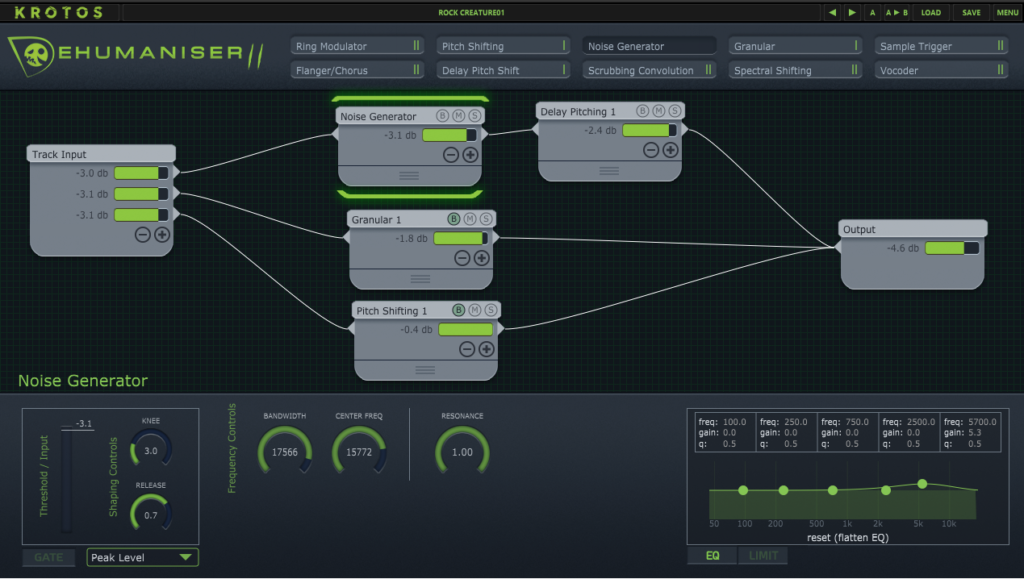The height and width of the screenshot is (579, 1024).
Task: Solo the Delay Pitching 1 node
Action: (x=675, y=111)
